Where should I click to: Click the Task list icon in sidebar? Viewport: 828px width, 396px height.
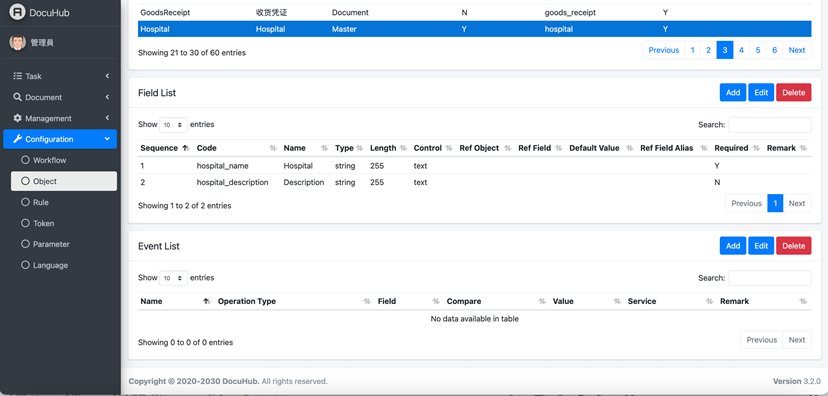point(17,76)
